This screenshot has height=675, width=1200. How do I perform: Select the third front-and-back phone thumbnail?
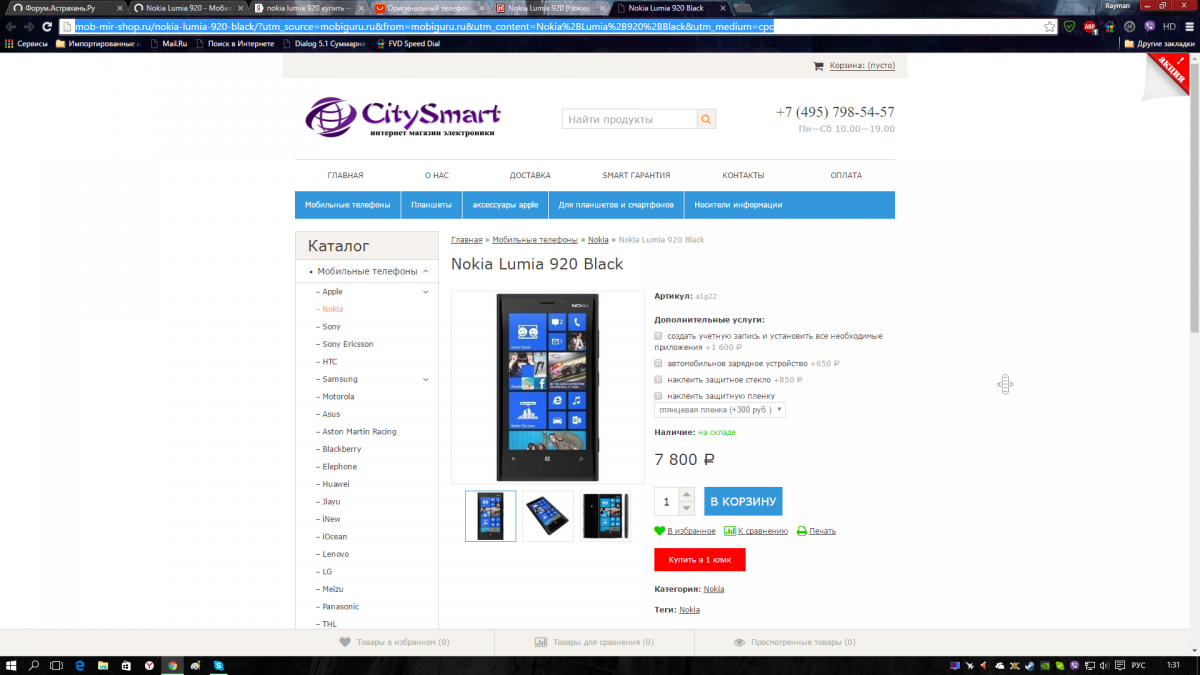point(605,516)
